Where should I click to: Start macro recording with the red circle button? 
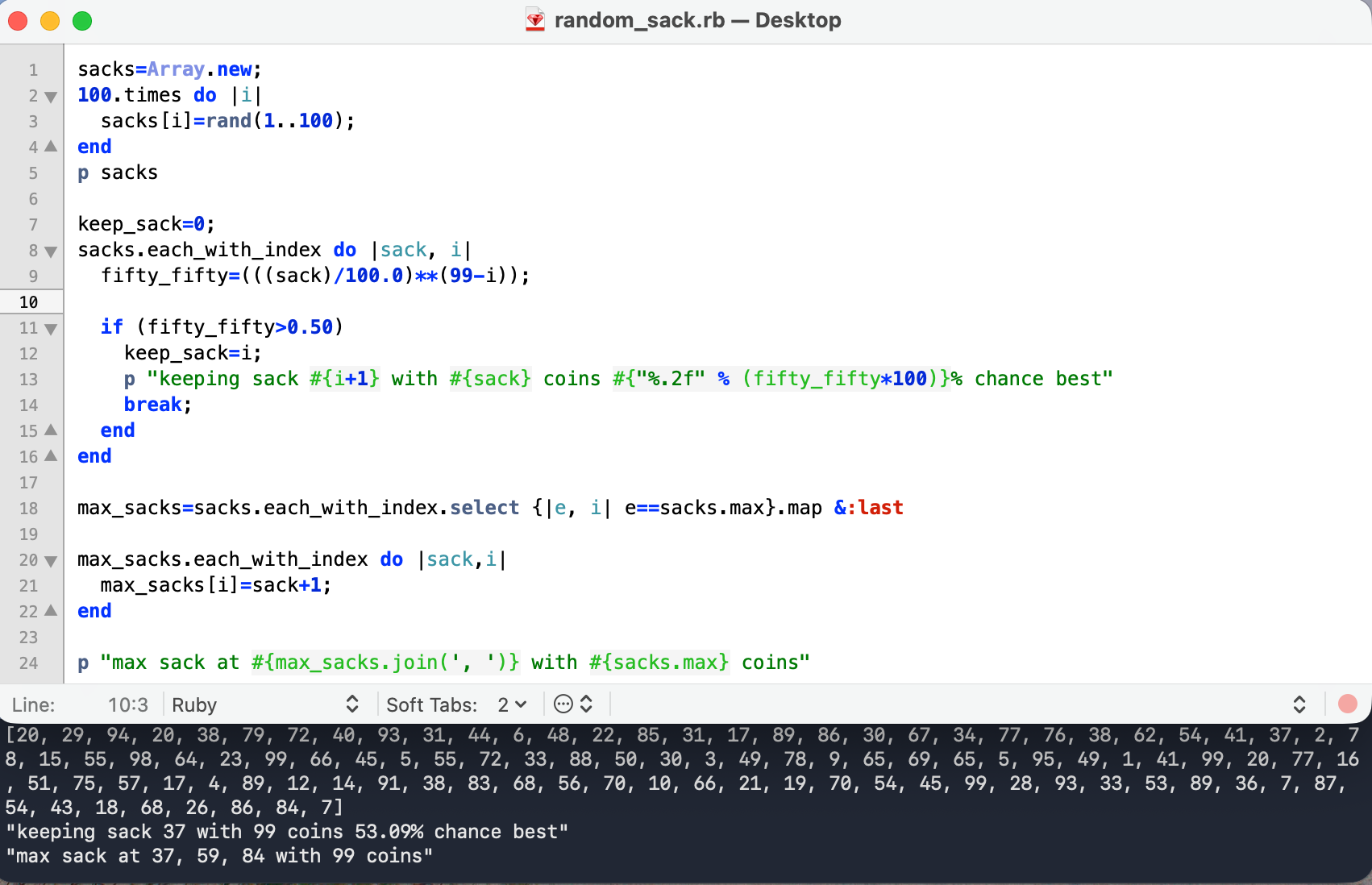tap(1347, 704)
